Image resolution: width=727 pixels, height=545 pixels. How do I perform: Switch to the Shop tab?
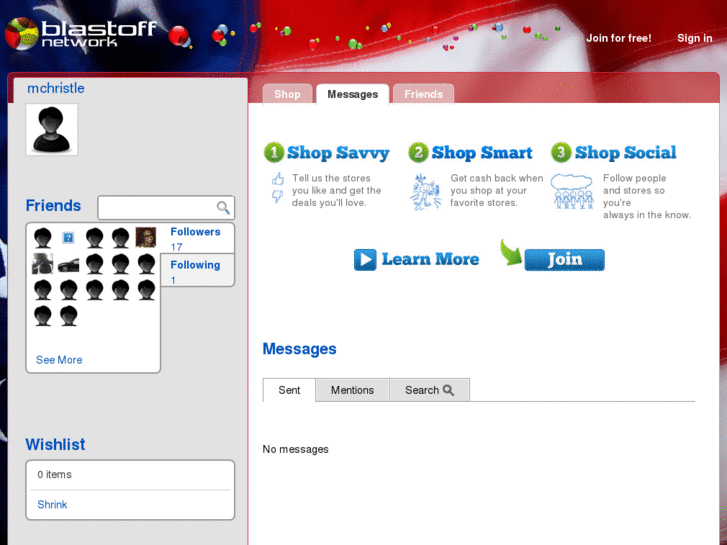[287, 94]
